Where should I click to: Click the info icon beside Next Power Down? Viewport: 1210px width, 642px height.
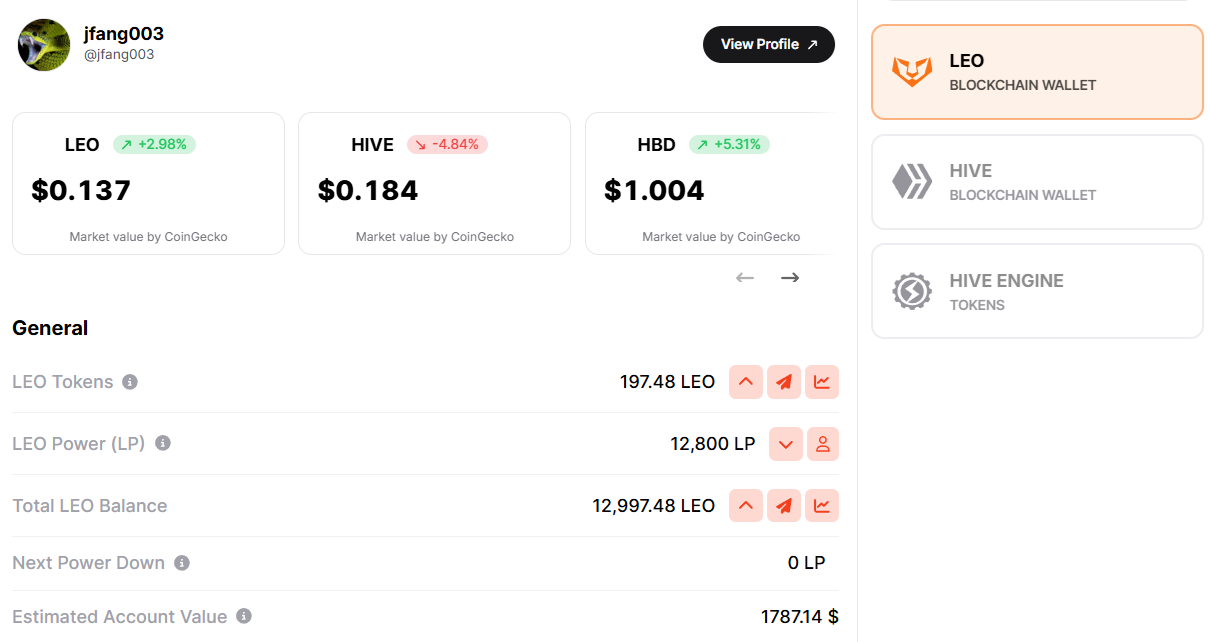[182, 563]
